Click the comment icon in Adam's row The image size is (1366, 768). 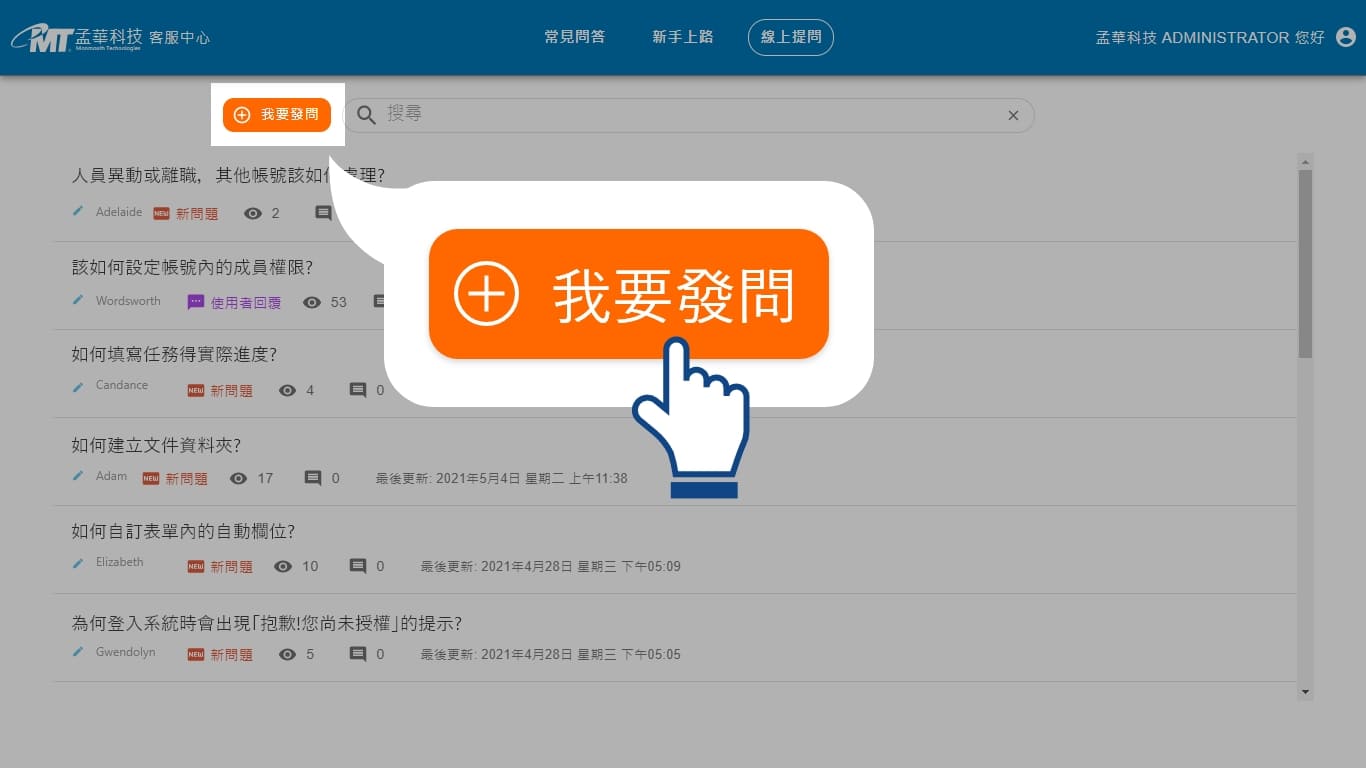pos(313,478)
